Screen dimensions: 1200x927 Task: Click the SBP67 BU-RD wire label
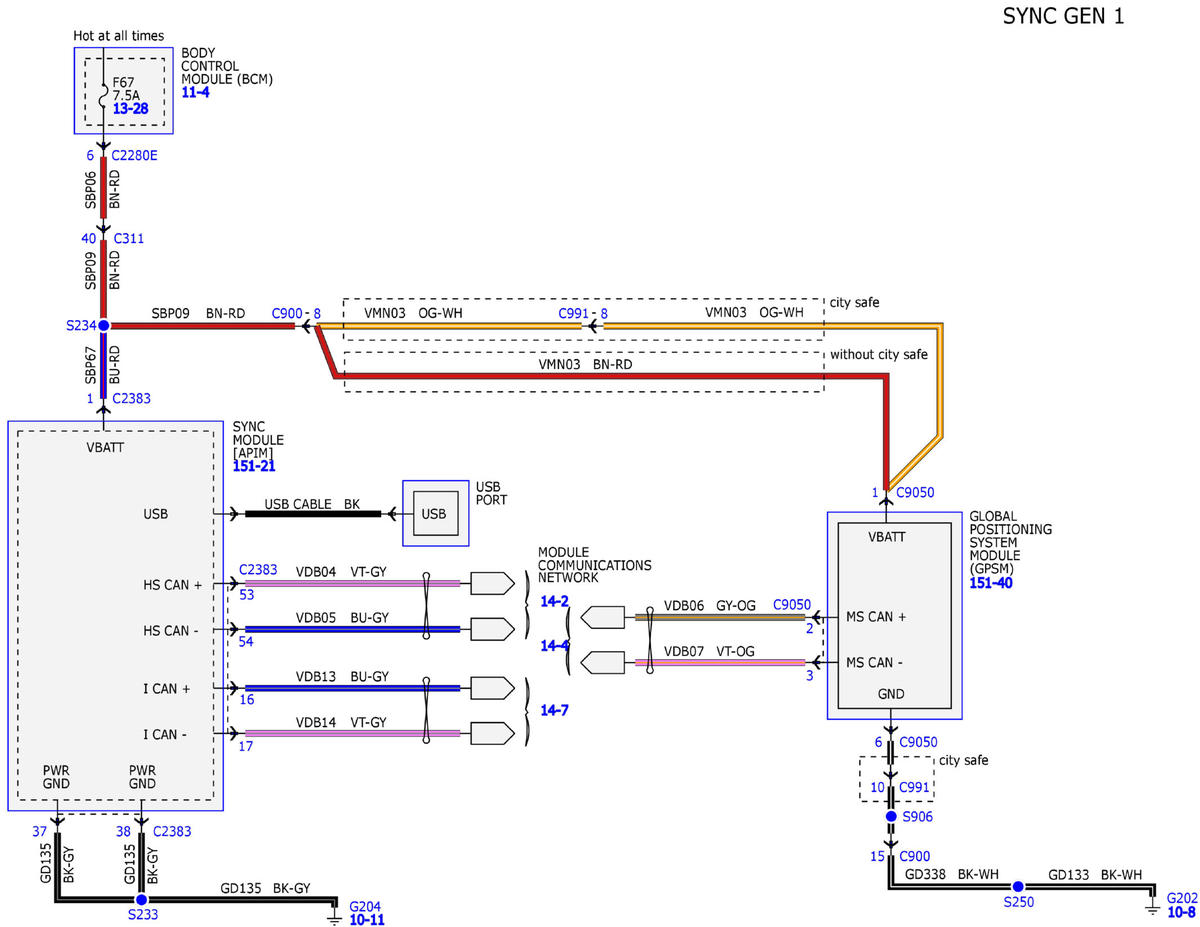point(102,365)
